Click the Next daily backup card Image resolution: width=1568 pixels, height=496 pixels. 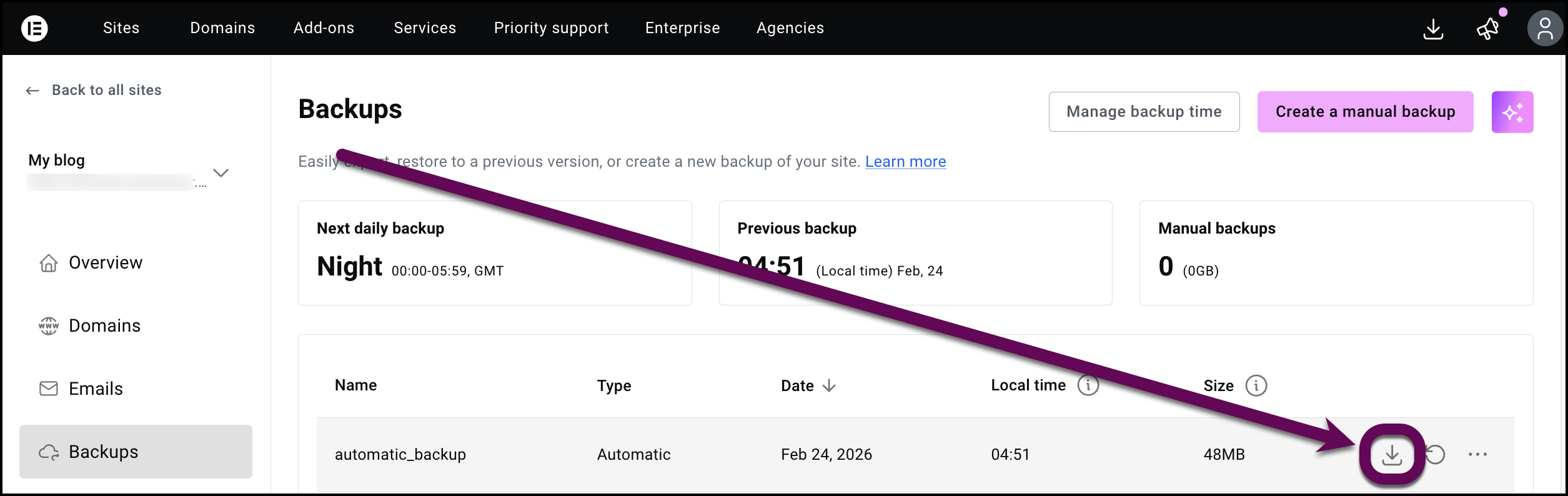coord(495,253)
